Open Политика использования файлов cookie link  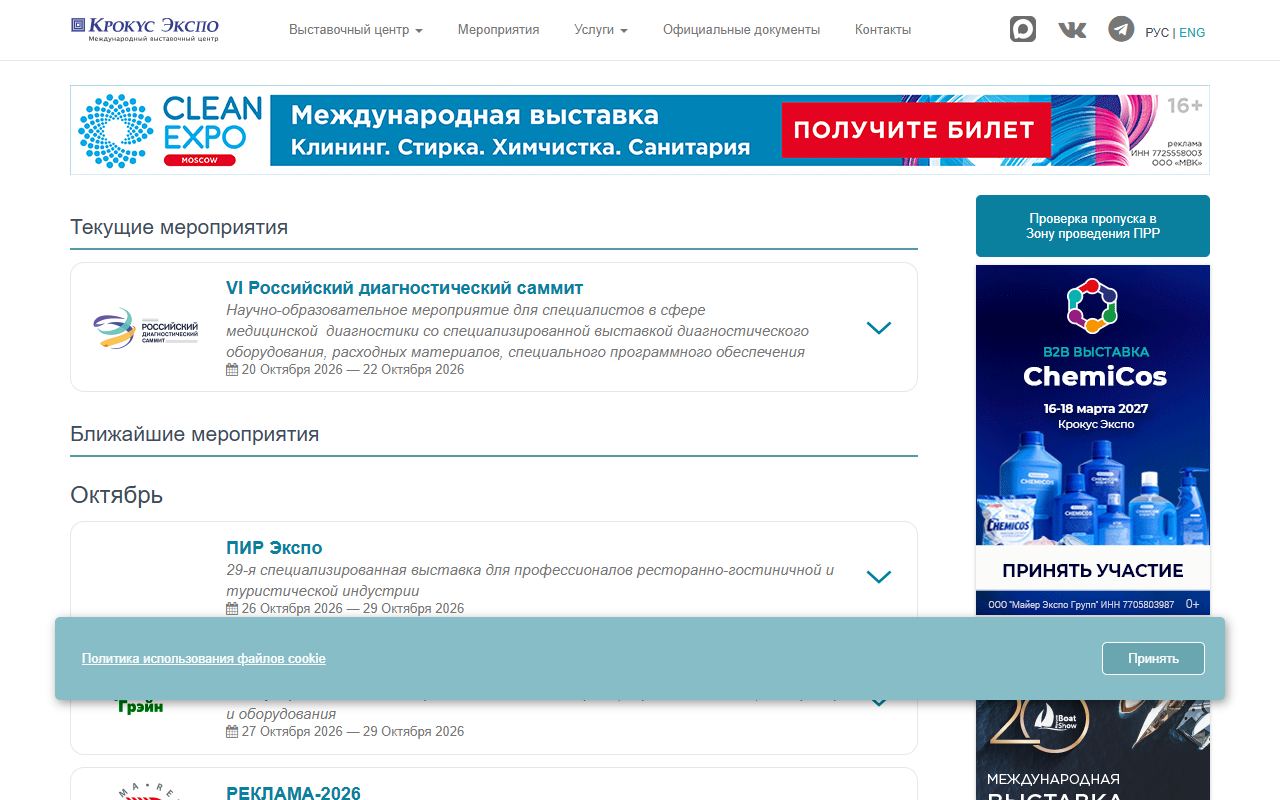click(204, 658)
